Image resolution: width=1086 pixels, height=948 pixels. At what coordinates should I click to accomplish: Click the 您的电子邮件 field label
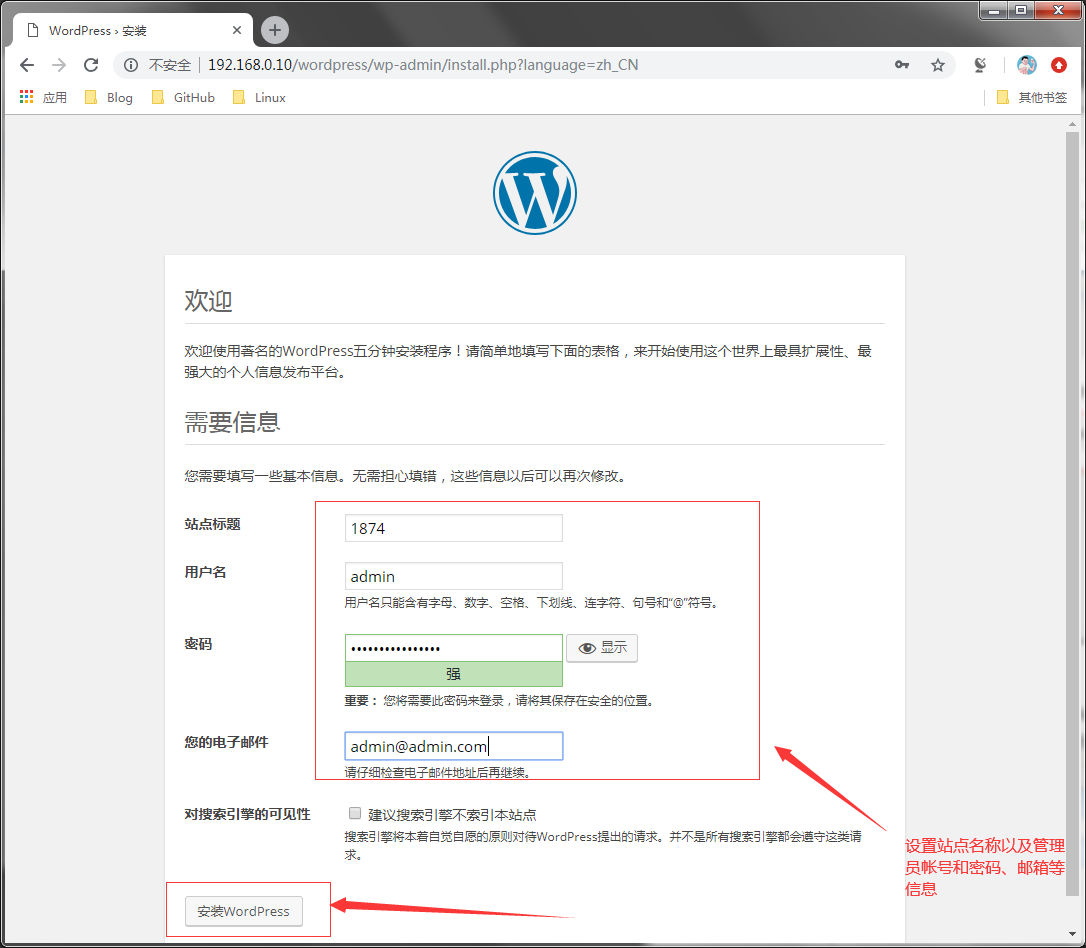[226, 742]
